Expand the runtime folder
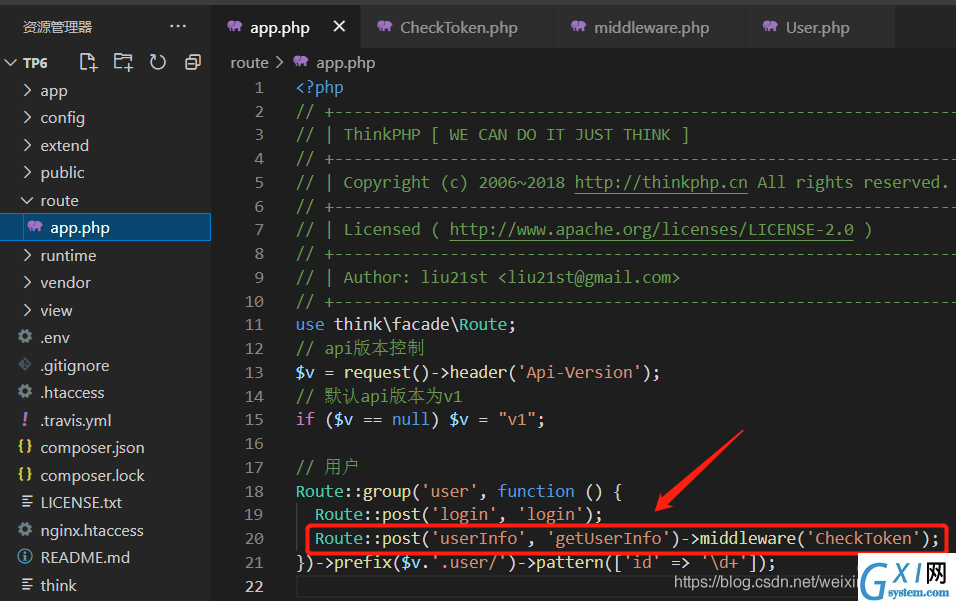This screenshot has width=956, height=601. pos(27,255)
